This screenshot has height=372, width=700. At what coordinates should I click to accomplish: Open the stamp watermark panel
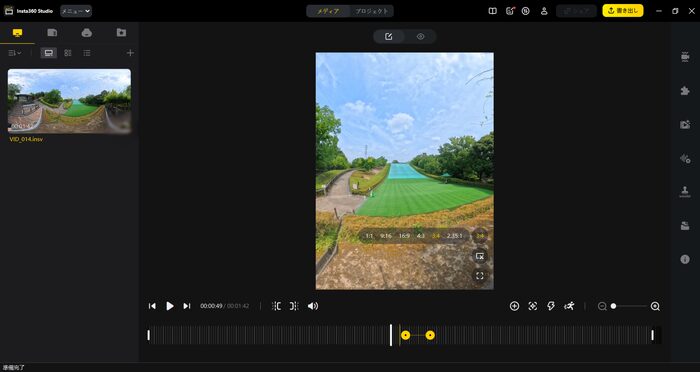685,192
